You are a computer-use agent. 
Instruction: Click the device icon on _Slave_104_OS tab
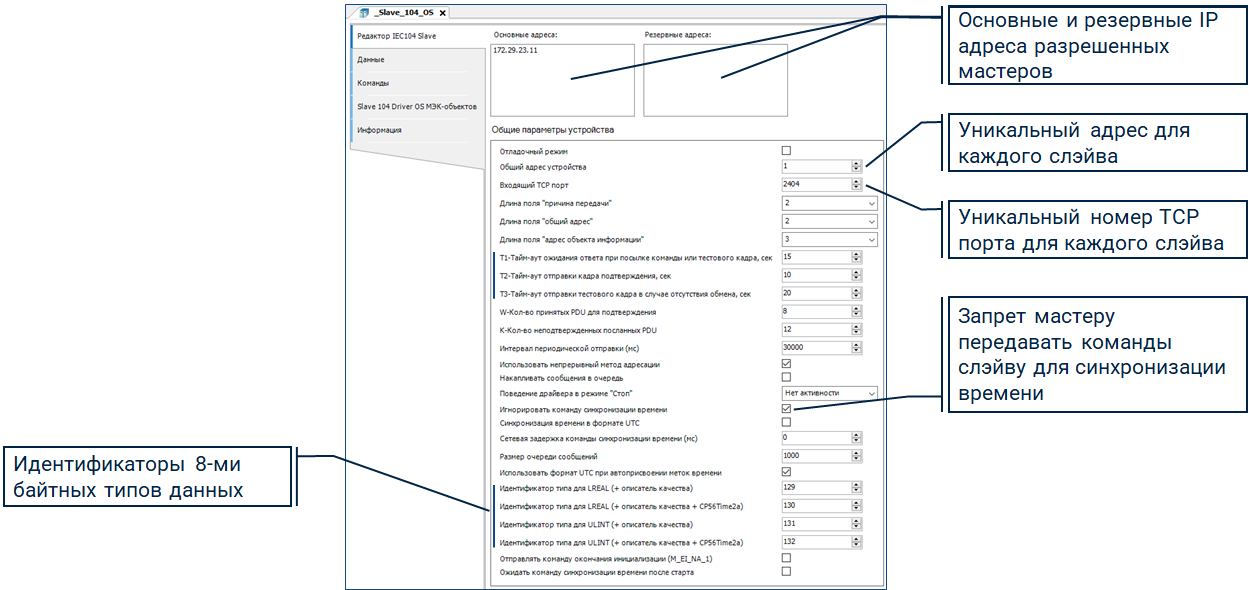(364, 13)
